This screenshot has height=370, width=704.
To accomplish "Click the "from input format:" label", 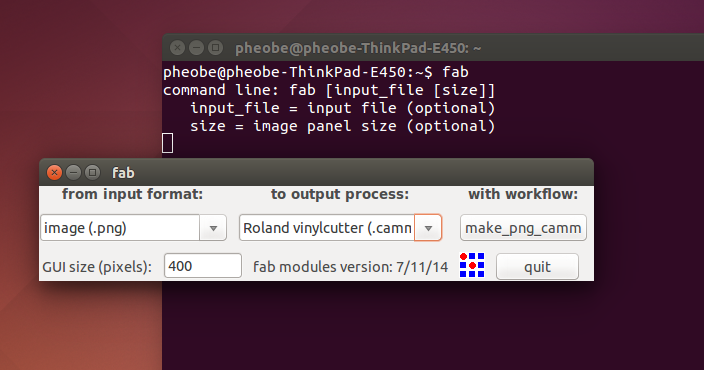I will tap(132, 194).
